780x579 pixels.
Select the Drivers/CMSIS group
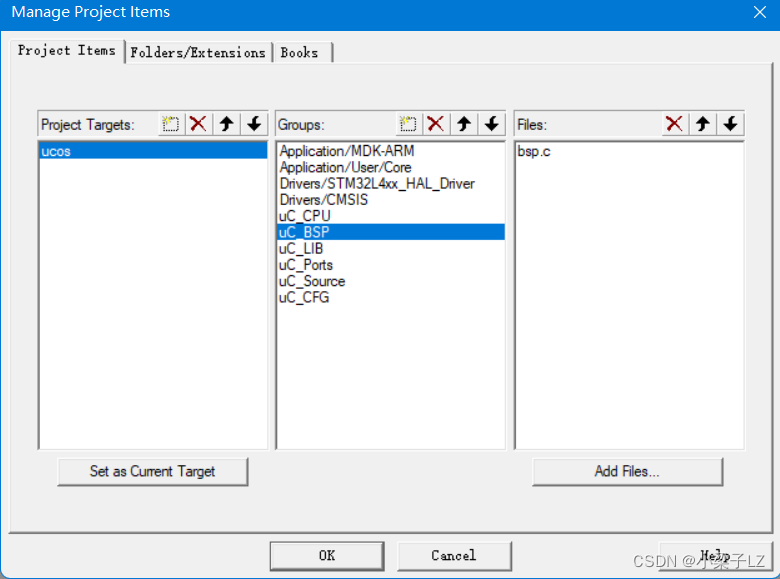pos(390,199)
